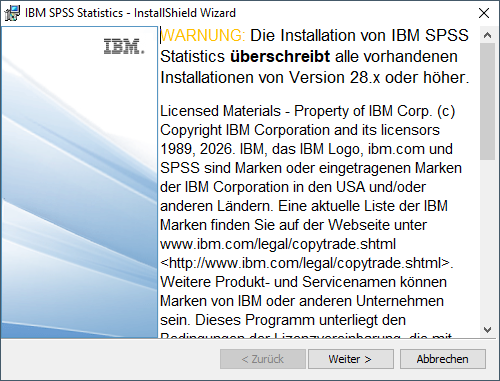Click the Weiter > button
The image size is (500, 381).
coord(351,359)
